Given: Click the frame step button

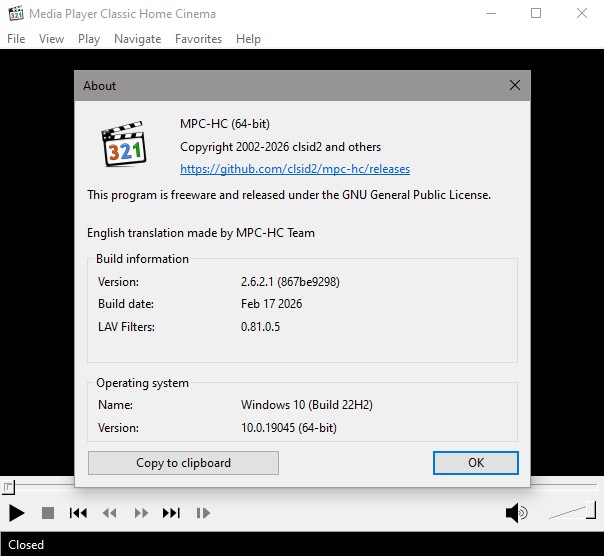Looking at the screenshot, I should pos(203,513).
